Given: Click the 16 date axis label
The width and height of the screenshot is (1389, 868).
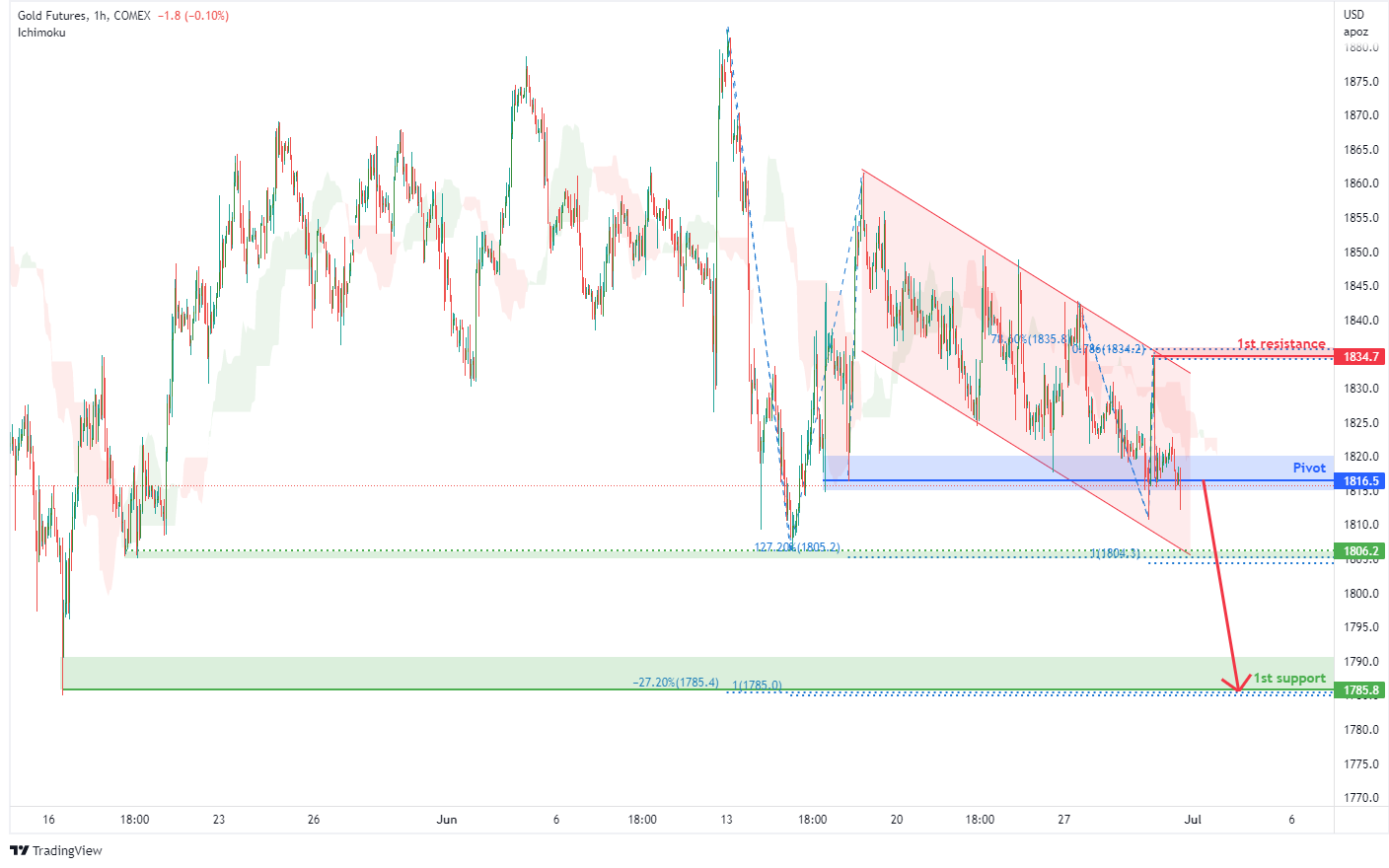Looking at the screenshot, I should pyautogui.click(x=49, y=820).
